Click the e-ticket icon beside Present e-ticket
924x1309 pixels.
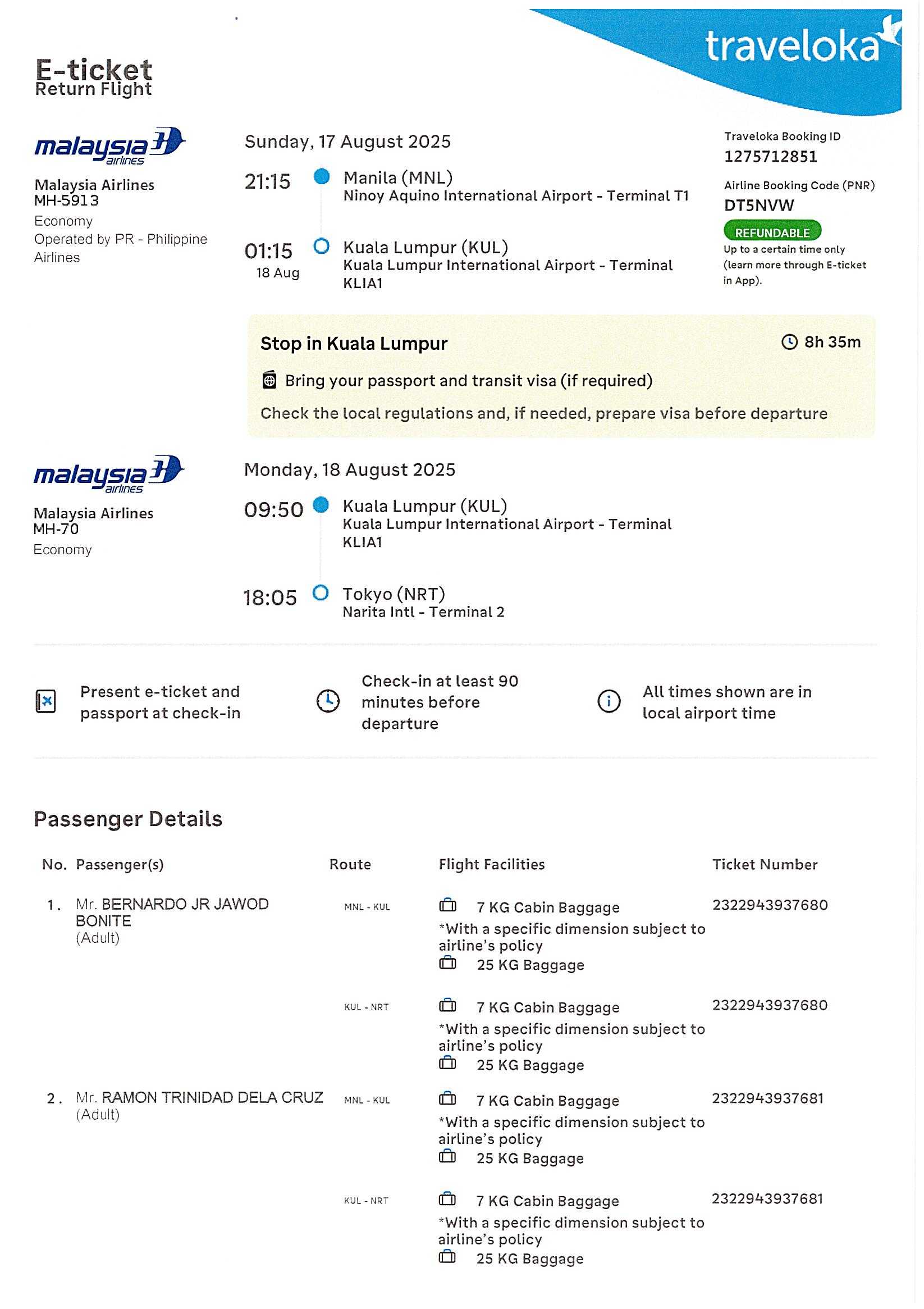coord(45,701)
